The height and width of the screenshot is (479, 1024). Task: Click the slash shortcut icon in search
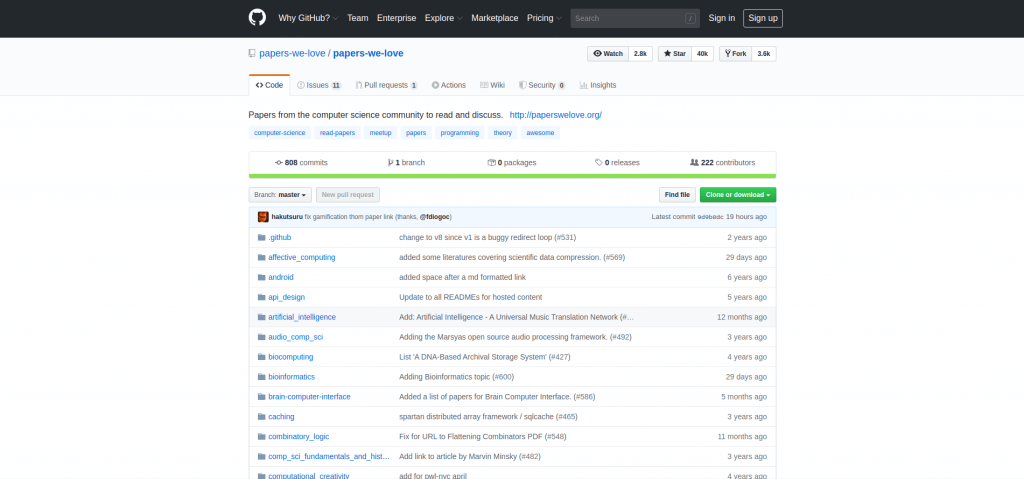(690, 18)
